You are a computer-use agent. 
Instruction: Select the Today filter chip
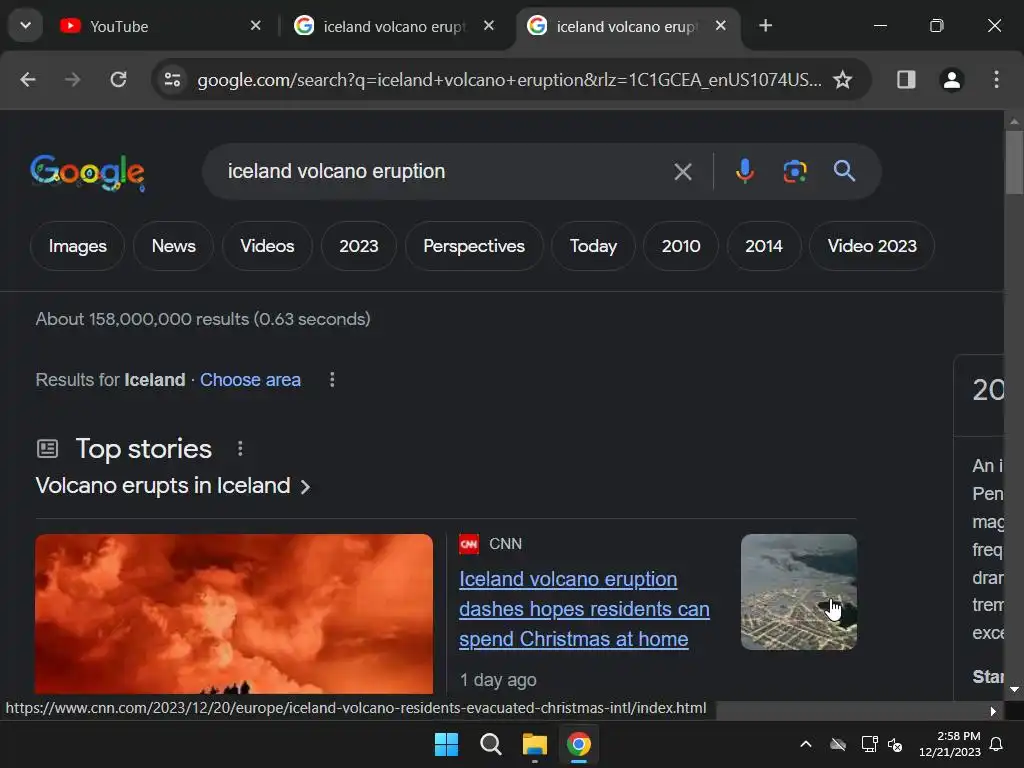[x=593, y=246]
